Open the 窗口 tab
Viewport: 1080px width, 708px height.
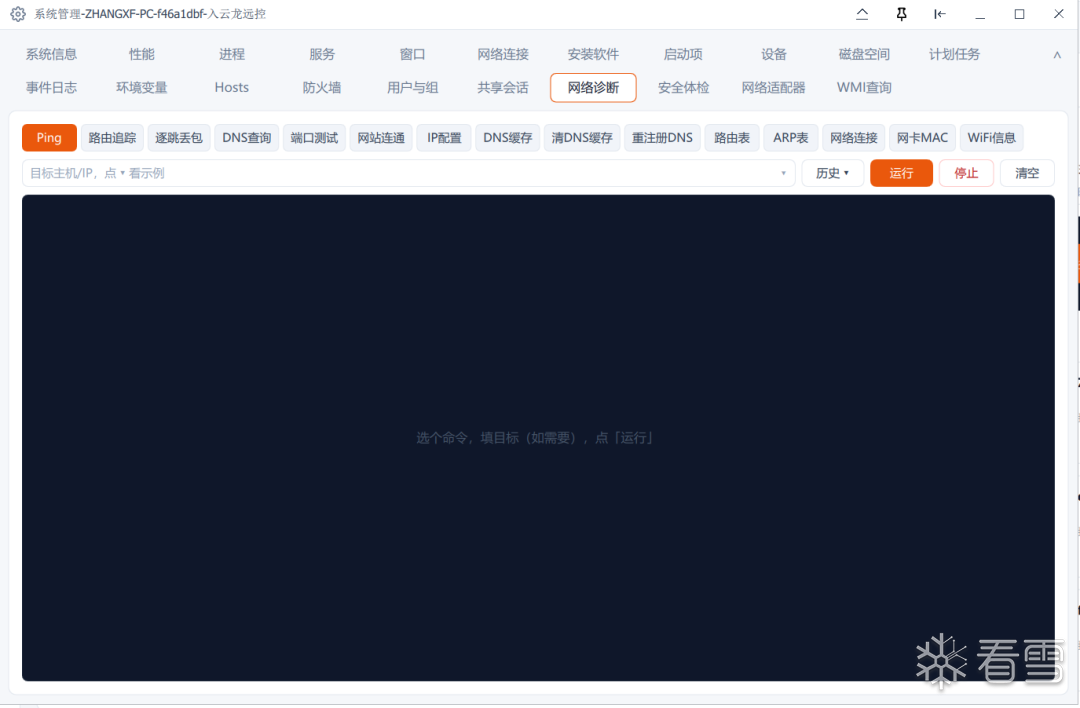(413, 54)
